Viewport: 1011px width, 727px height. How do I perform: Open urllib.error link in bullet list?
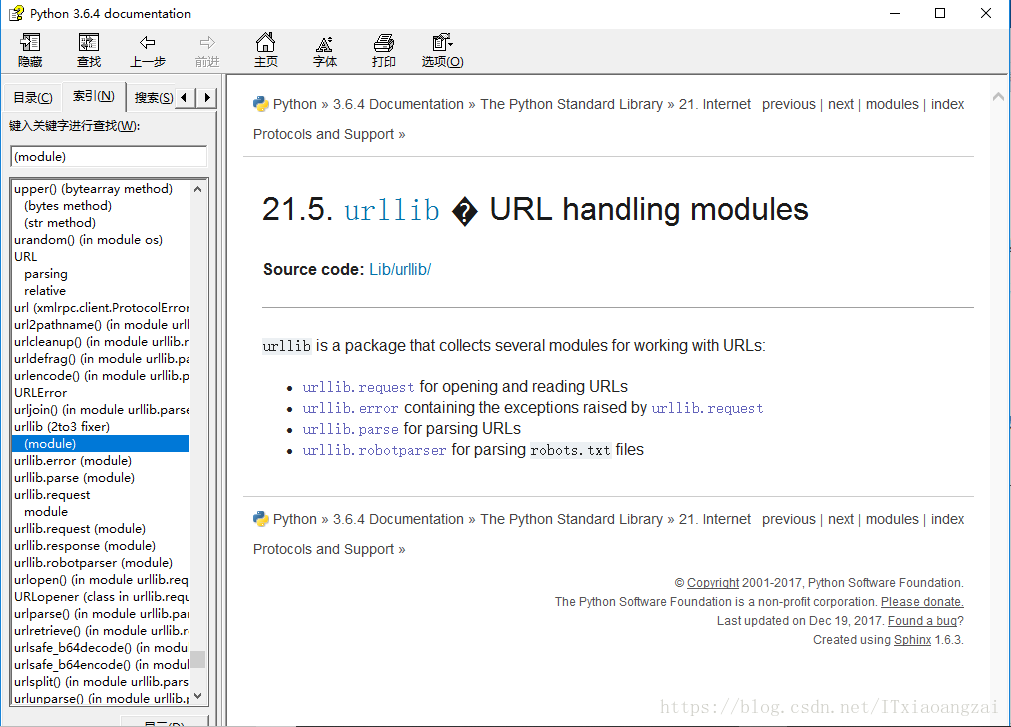click(x=350, y=408)
